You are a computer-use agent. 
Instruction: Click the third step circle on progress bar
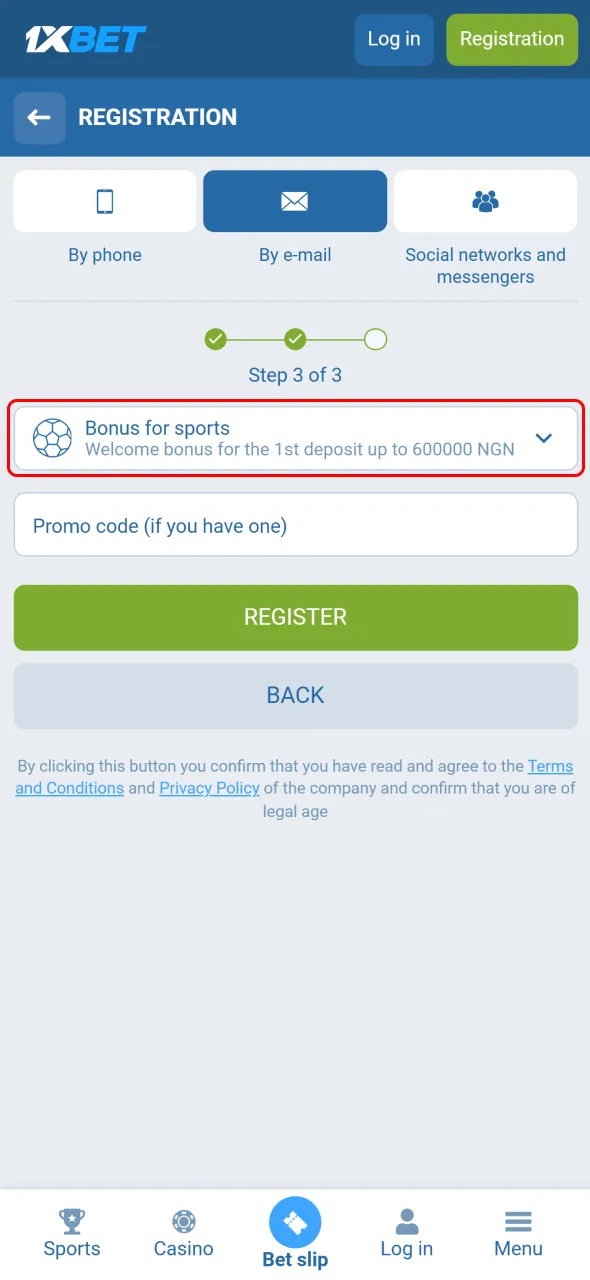[375, 339]
